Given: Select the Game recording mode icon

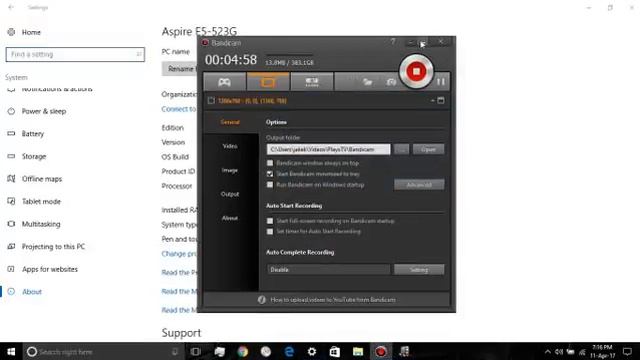Looking at the screenshot, I should 224,82.
